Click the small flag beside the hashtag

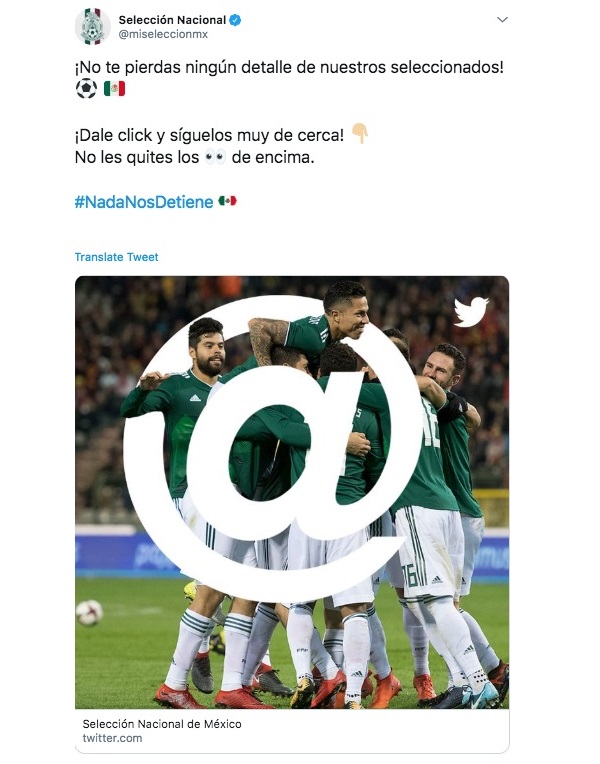pyautogui.click(x=227, y=201)
